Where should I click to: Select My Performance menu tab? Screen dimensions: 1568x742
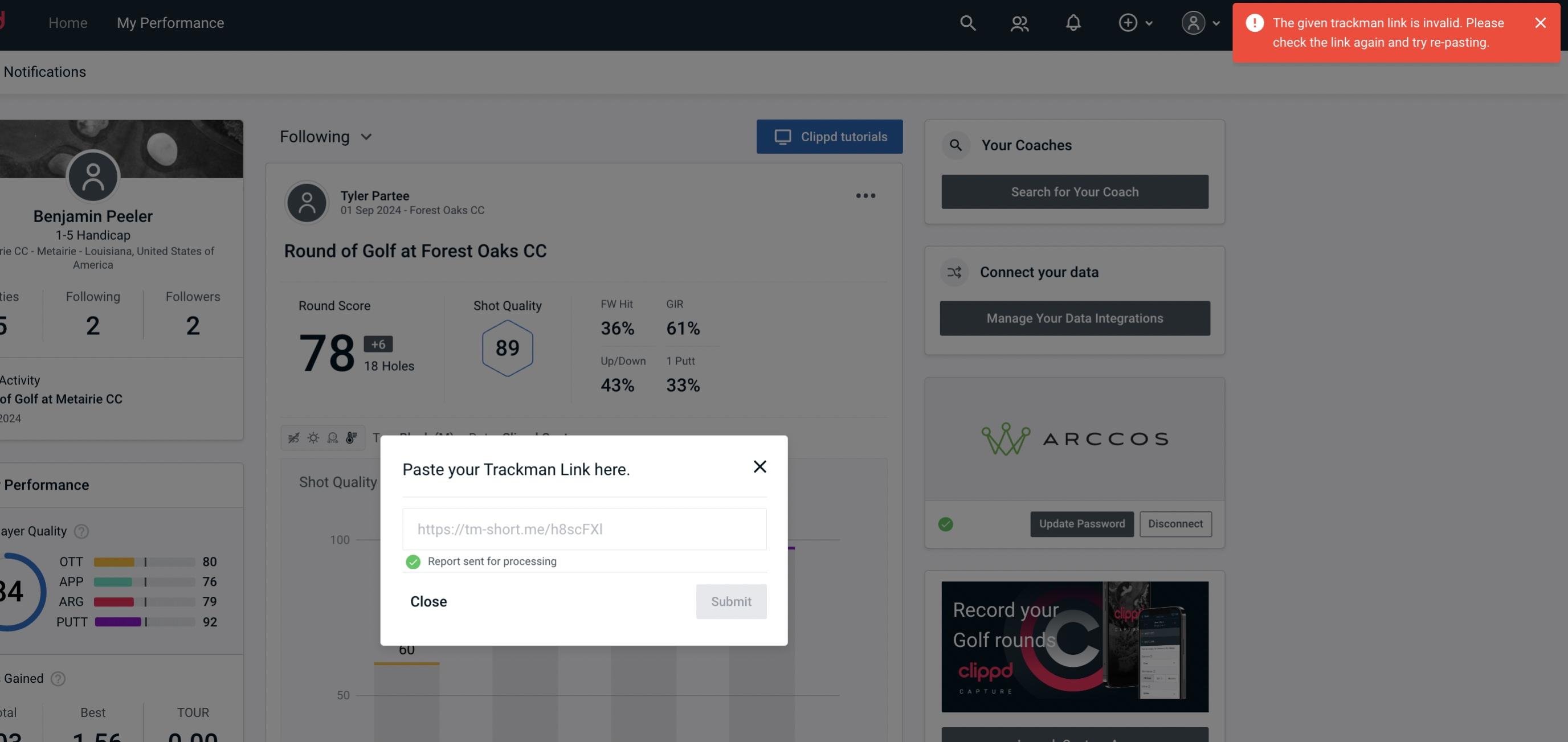(x=170, y=22)
